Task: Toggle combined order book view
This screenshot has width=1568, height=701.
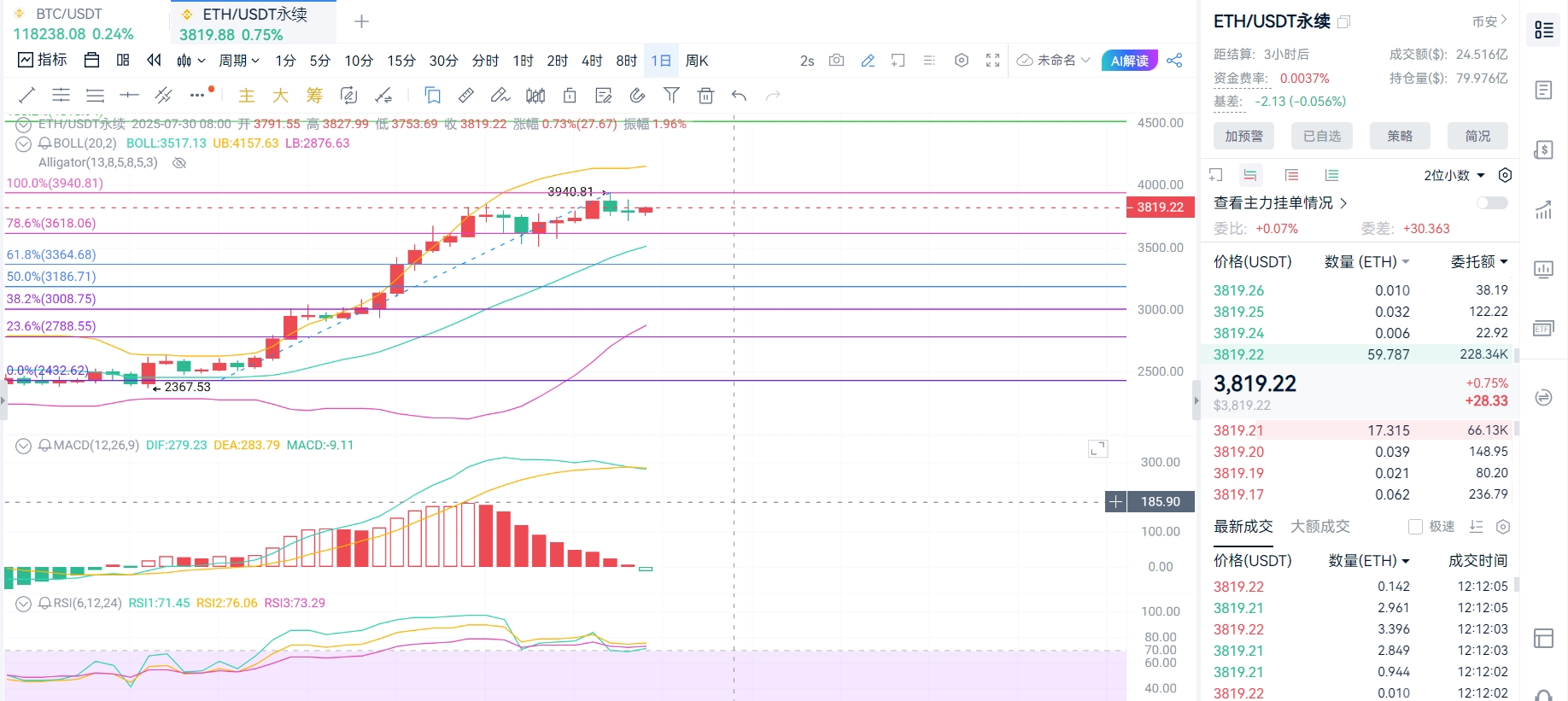Action: [1250, 175]
